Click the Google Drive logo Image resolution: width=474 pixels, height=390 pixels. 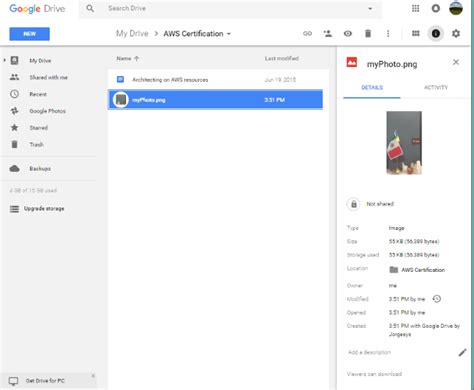click(37, 8)
